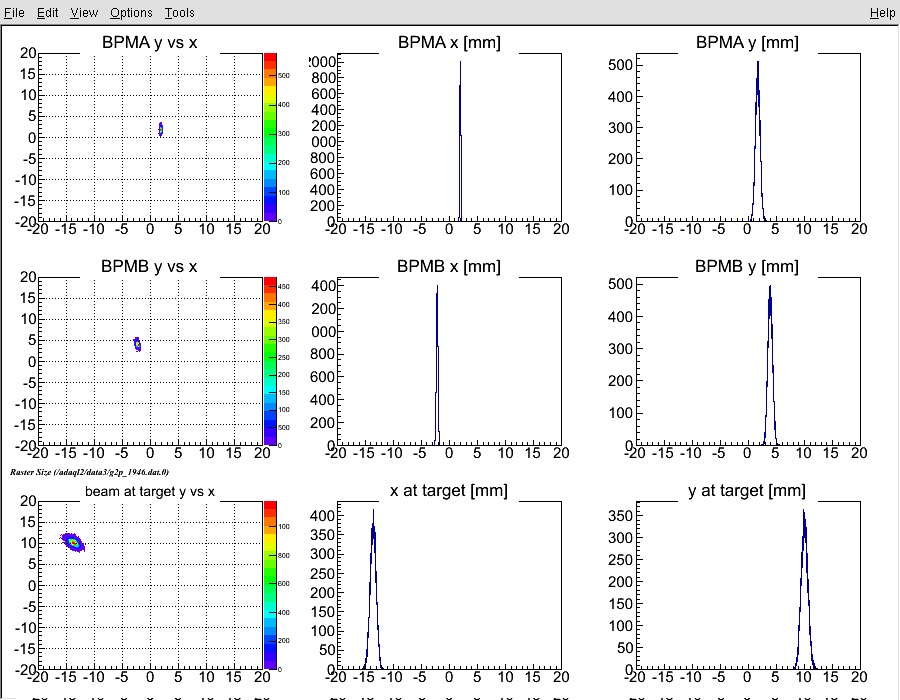The height and width of the screenshot is (700, 900).
Task: Open the Tools menu
Action: [x=179, y=13]
